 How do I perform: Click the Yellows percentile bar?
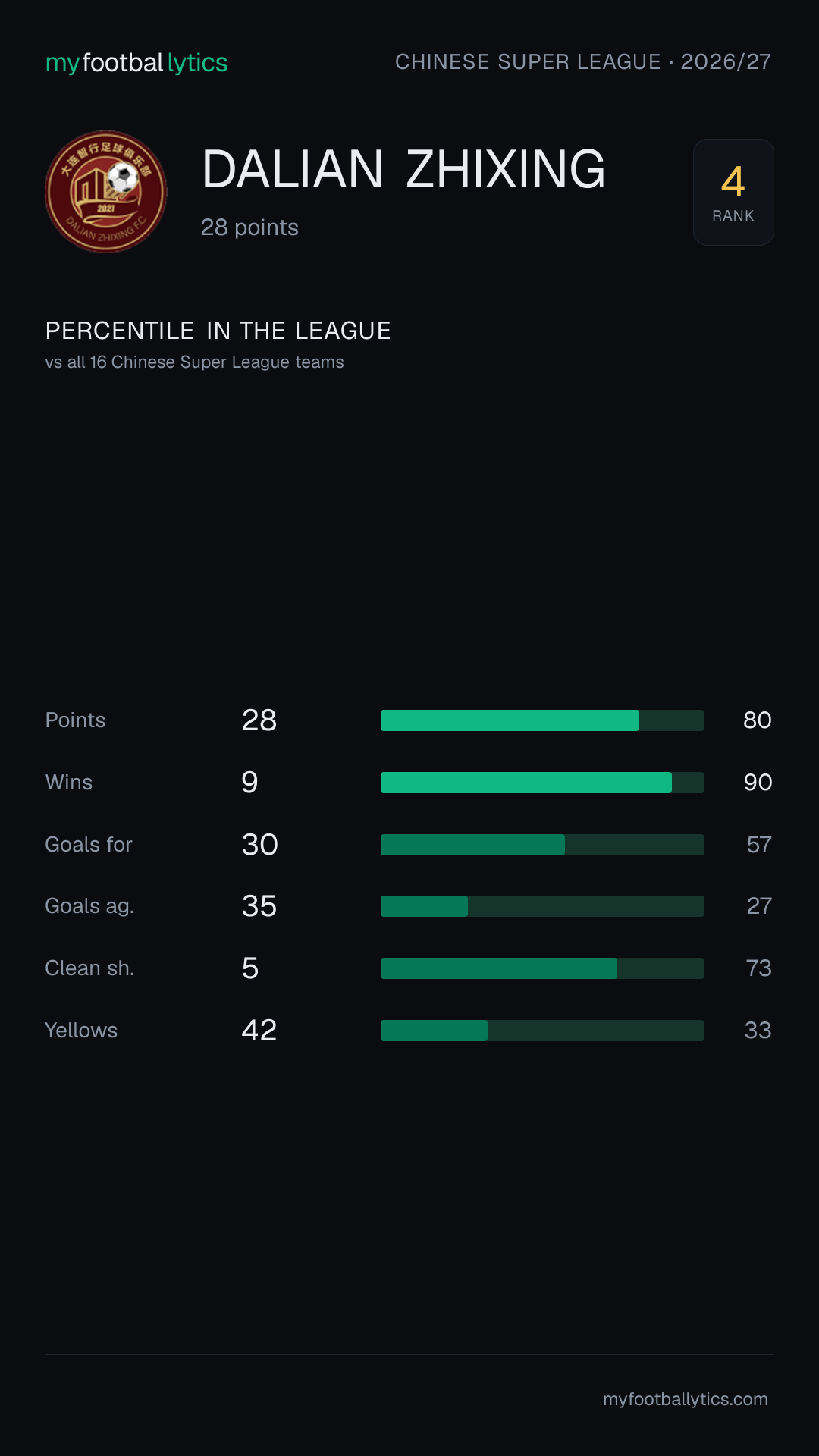coord(542,1031)
